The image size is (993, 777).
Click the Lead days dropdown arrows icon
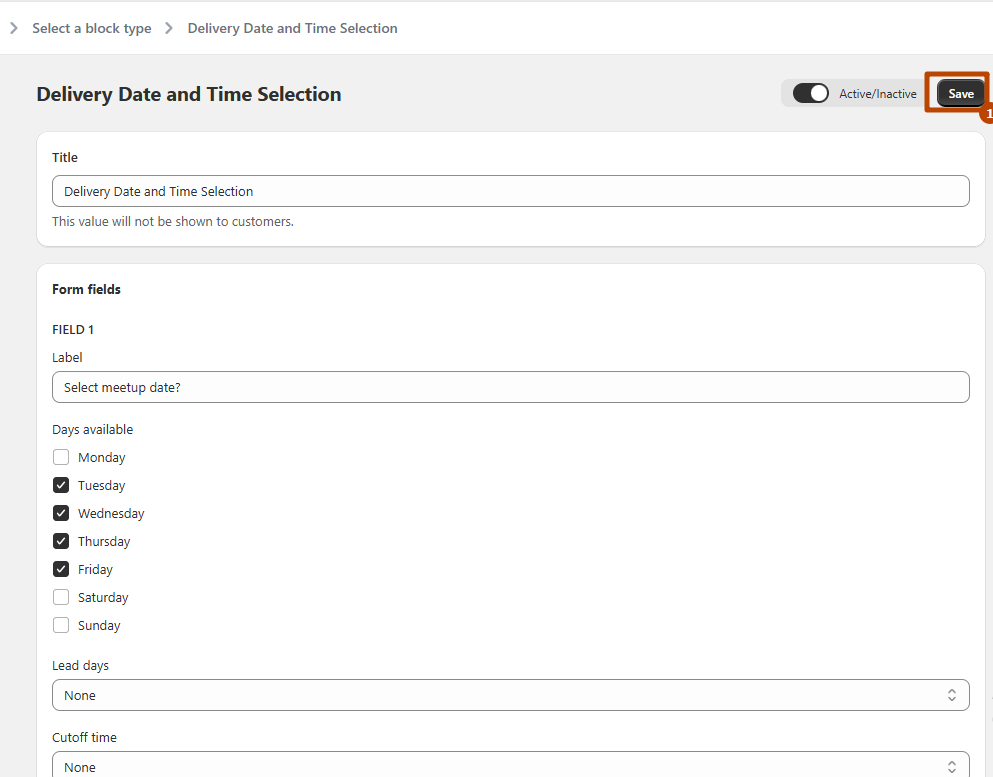coord(951,695)
